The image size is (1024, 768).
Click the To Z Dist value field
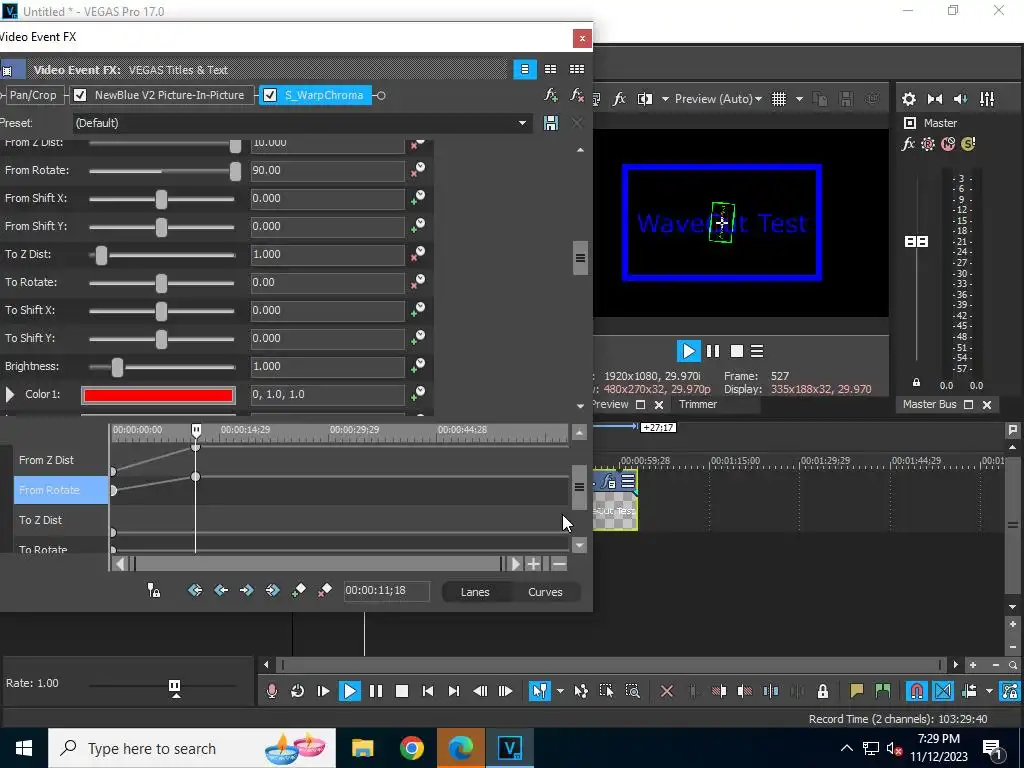pos(328,255)
